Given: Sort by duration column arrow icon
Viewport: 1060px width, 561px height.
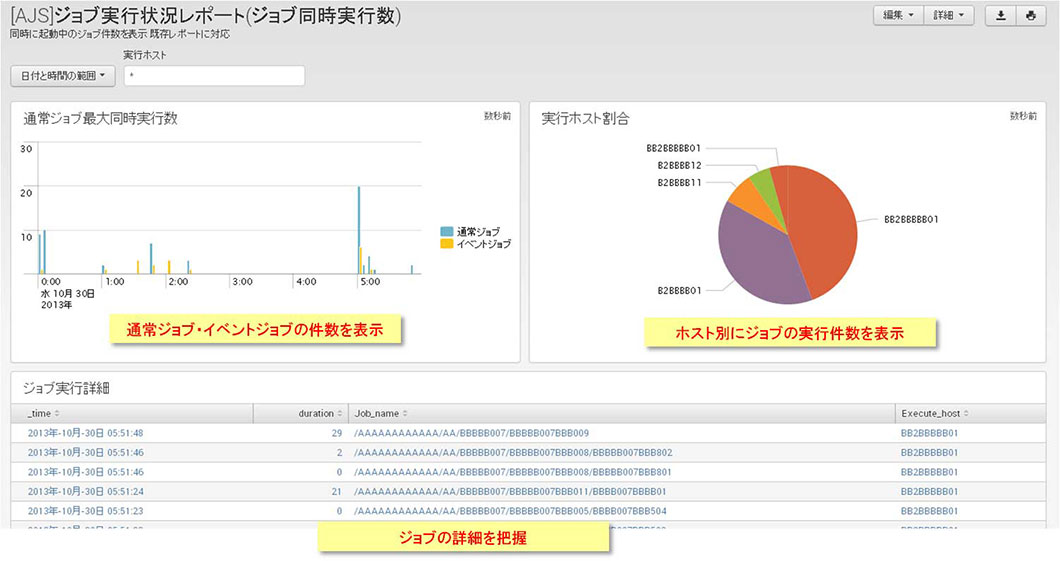Looking at the screenshot, I should tap(340, 413).
